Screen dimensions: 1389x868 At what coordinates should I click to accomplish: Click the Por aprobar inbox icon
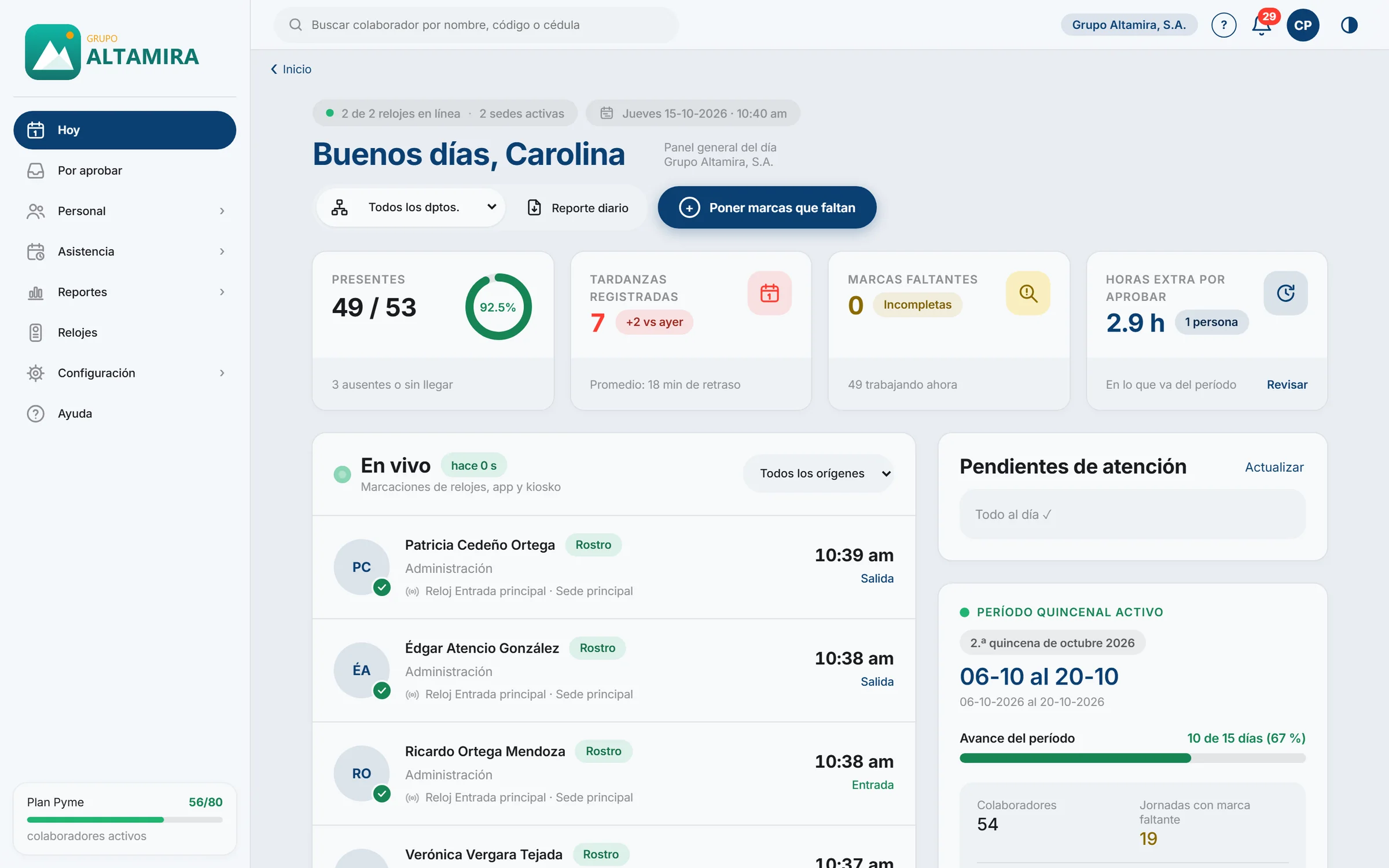tap(36, 171)
